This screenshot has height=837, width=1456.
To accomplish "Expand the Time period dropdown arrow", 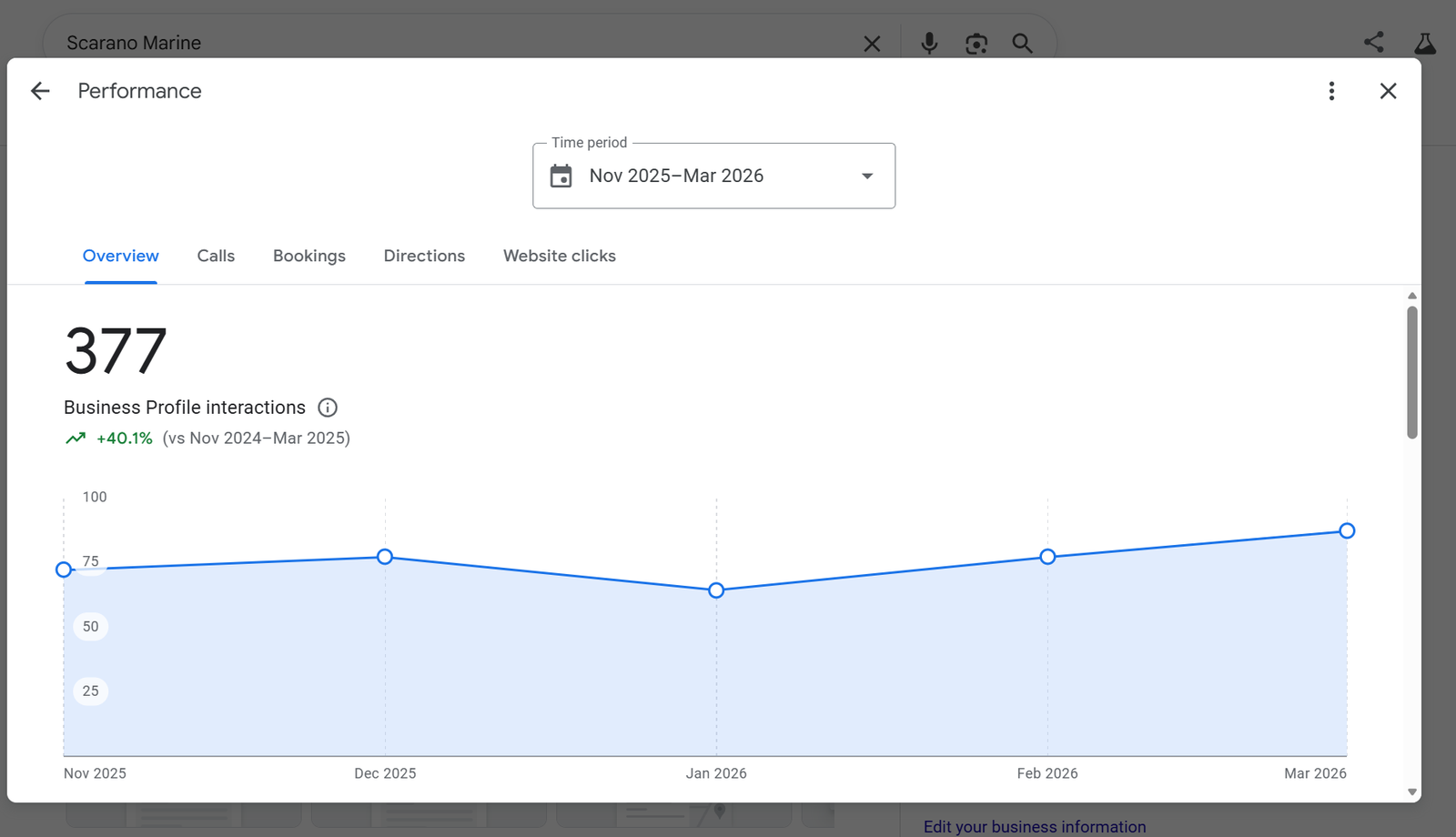I will pos(867,176).
